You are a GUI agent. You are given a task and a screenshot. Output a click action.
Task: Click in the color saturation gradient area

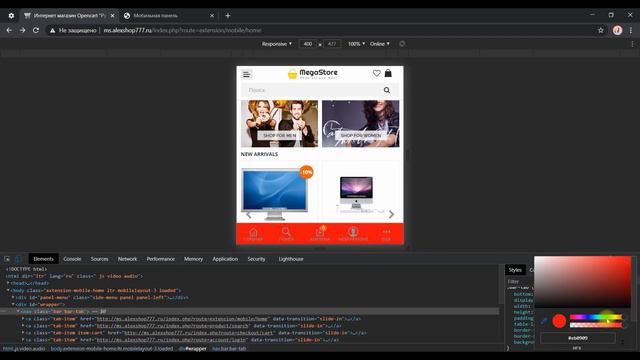tap(583, 282)
